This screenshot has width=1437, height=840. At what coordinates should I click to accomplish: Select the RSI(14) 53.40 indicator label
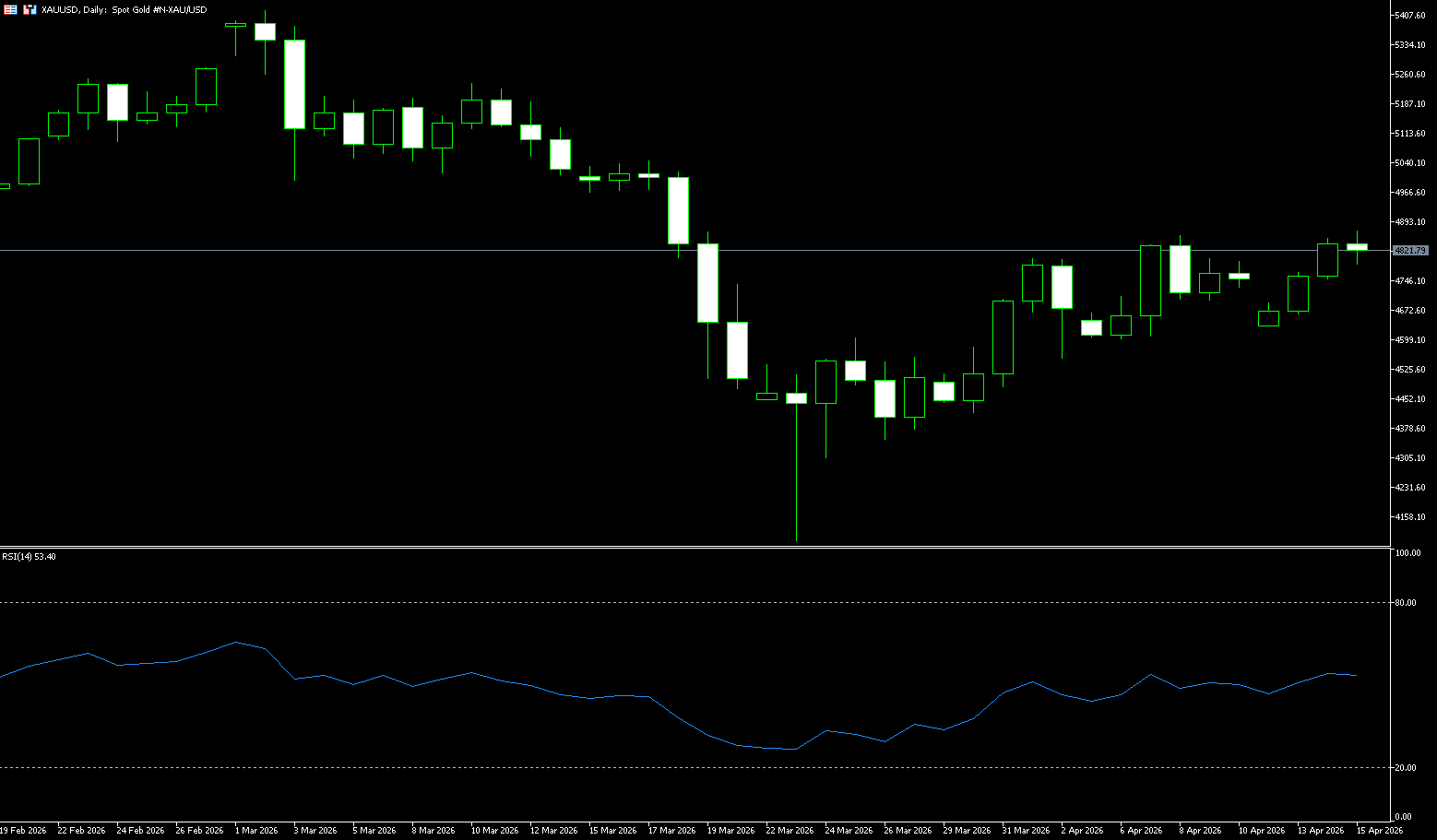point(29,557)
